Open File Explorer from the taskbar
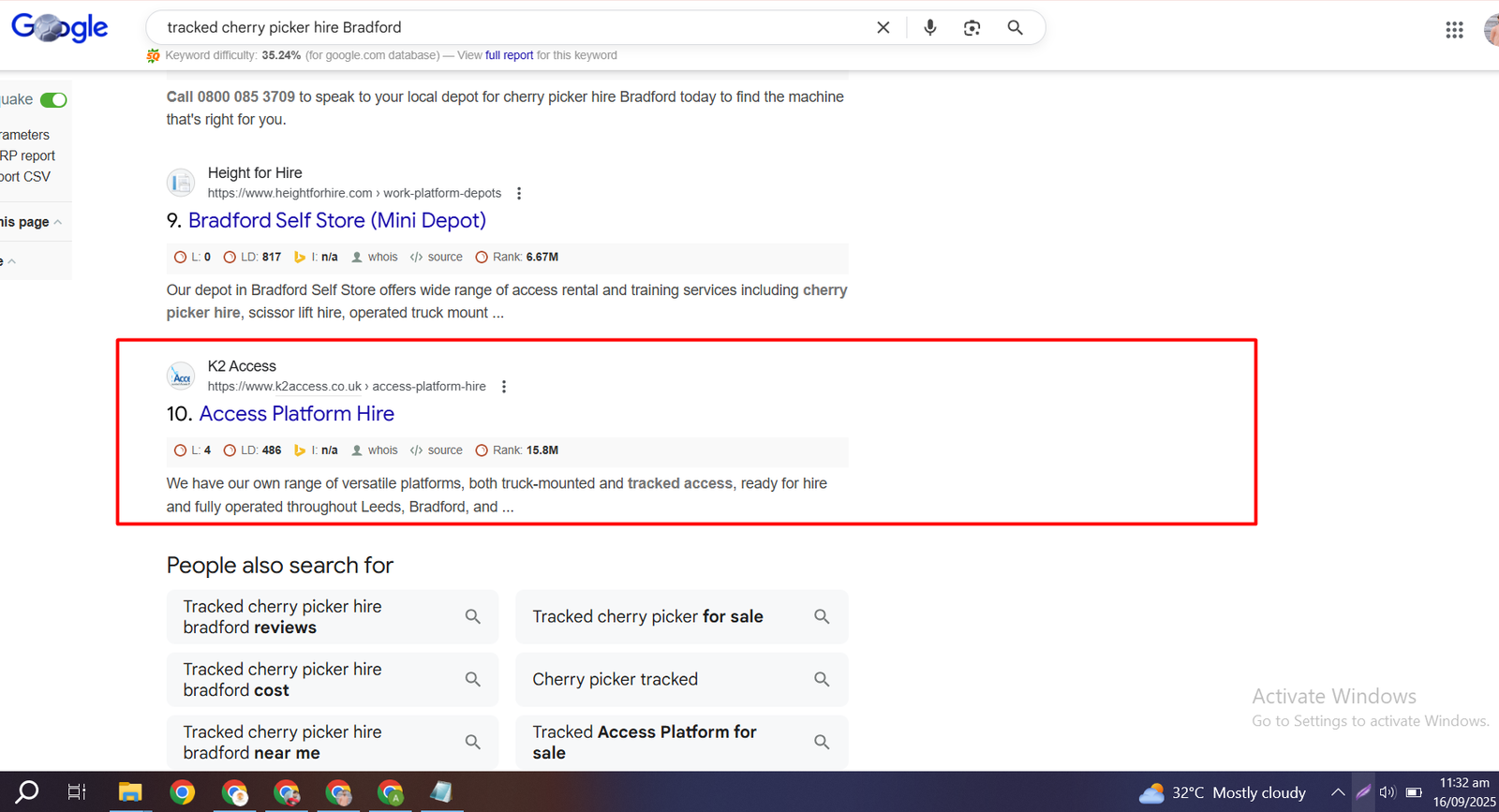The height and width of the screenshot is (812, 1499). click(x=129, y=792)
